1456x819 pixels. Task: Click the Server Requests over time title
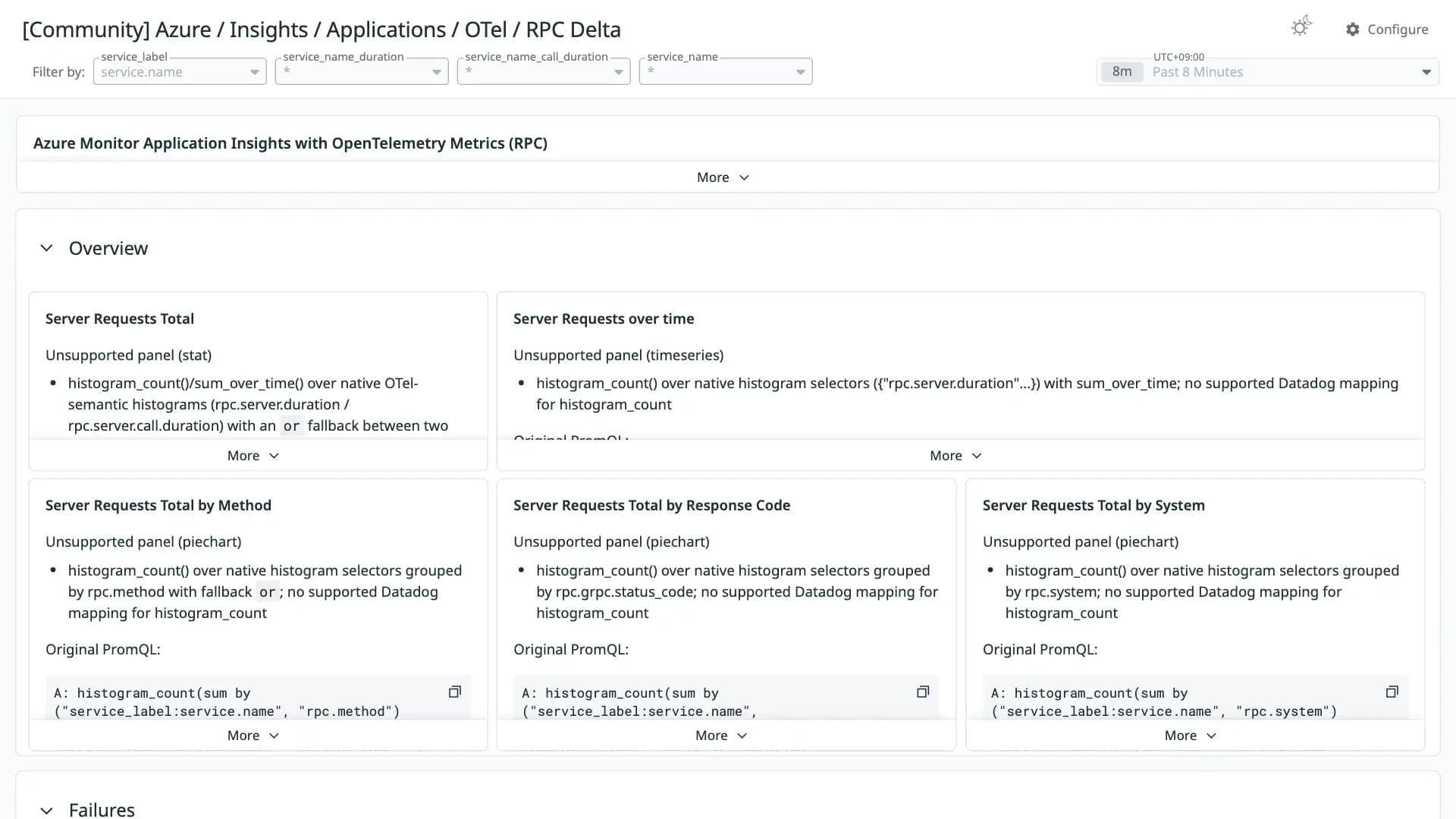click(604, 318)
